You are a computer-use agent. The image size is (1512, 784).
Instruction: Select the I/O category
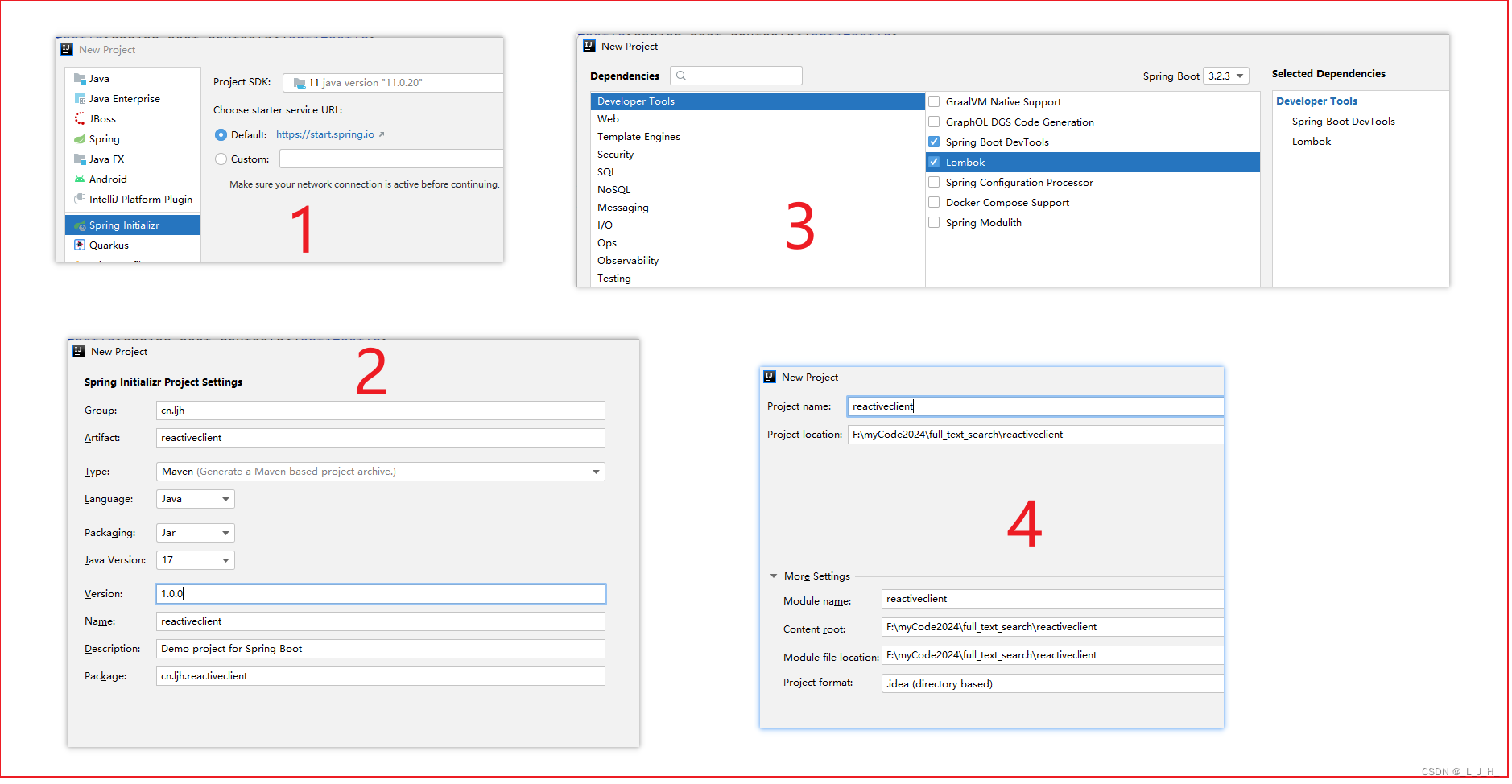(x=758, y=225)
